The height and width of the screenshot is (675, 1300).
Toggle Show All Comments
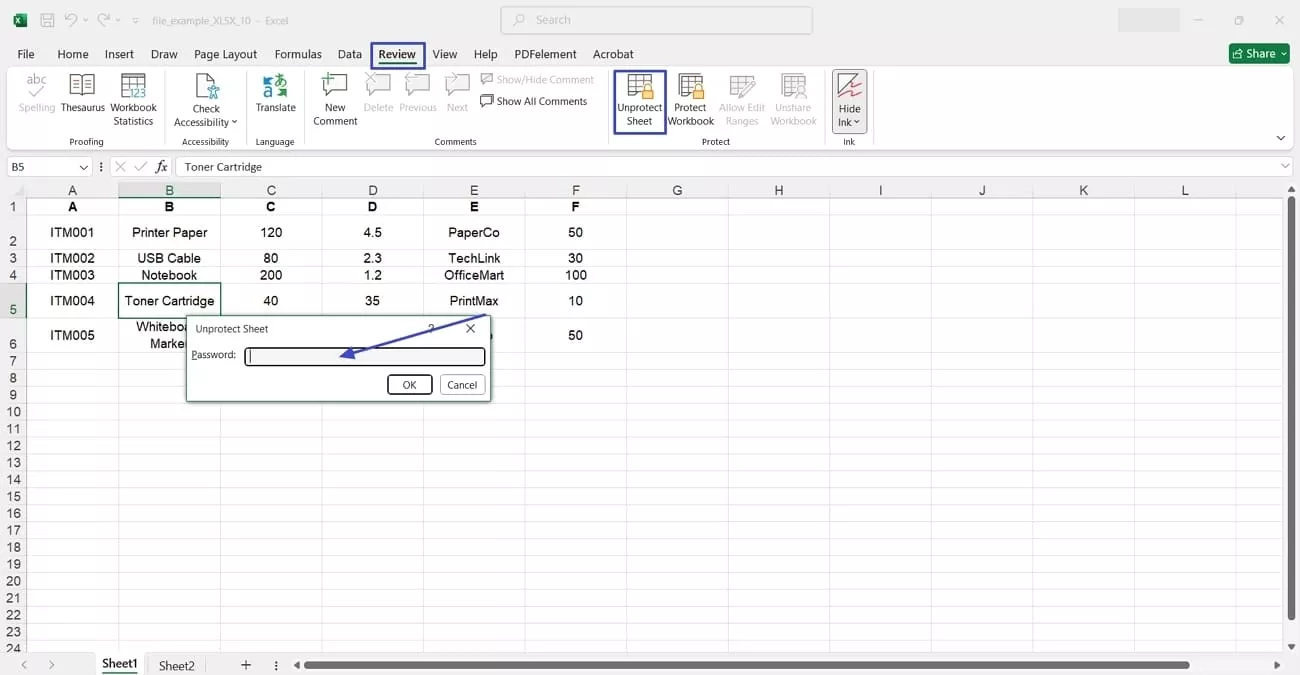(534, 101)
